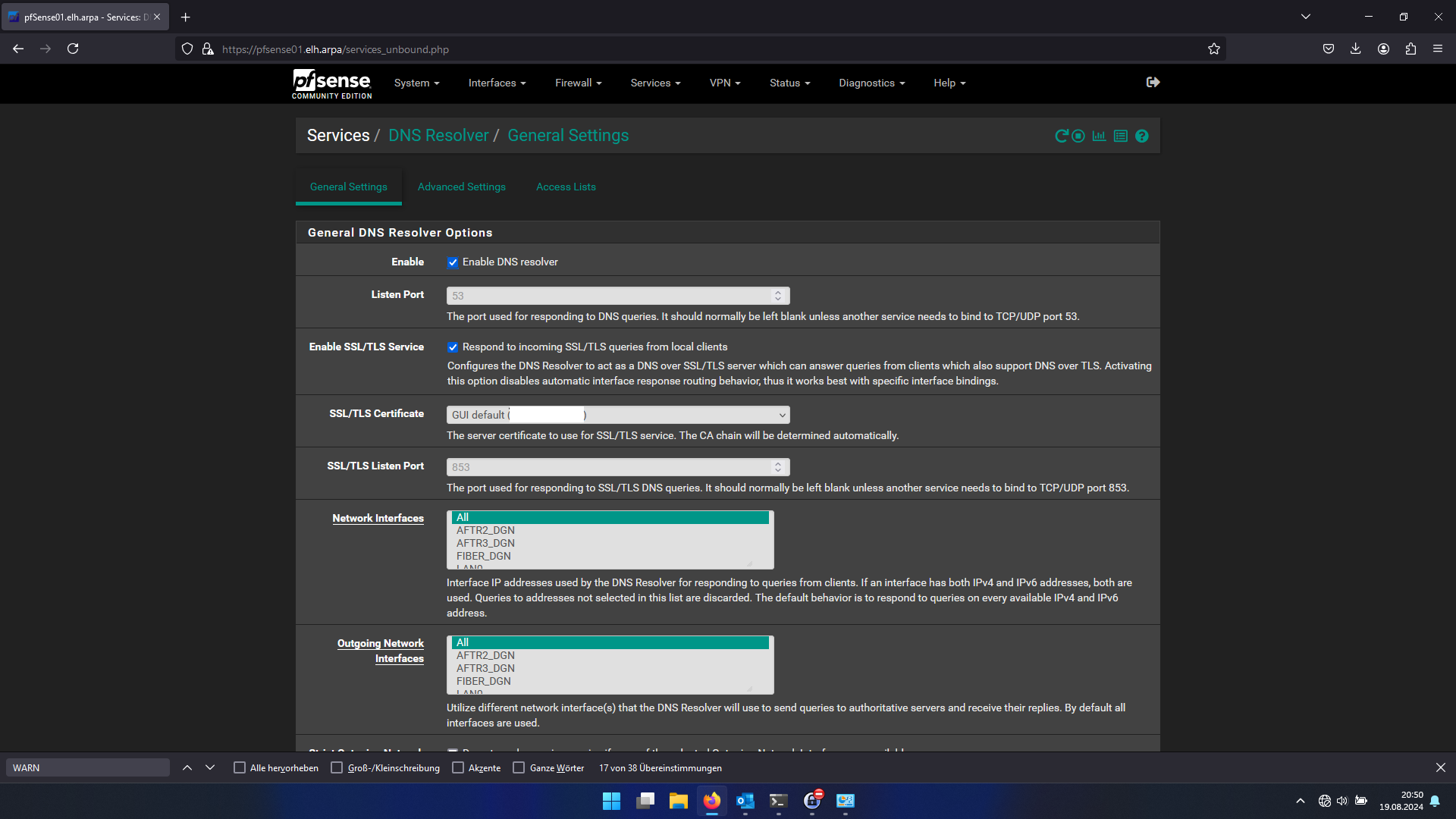Viewport: 1456px width, 819px height.
Task: Open a new browser tab with plus icon
Action: tap(186, 17)
